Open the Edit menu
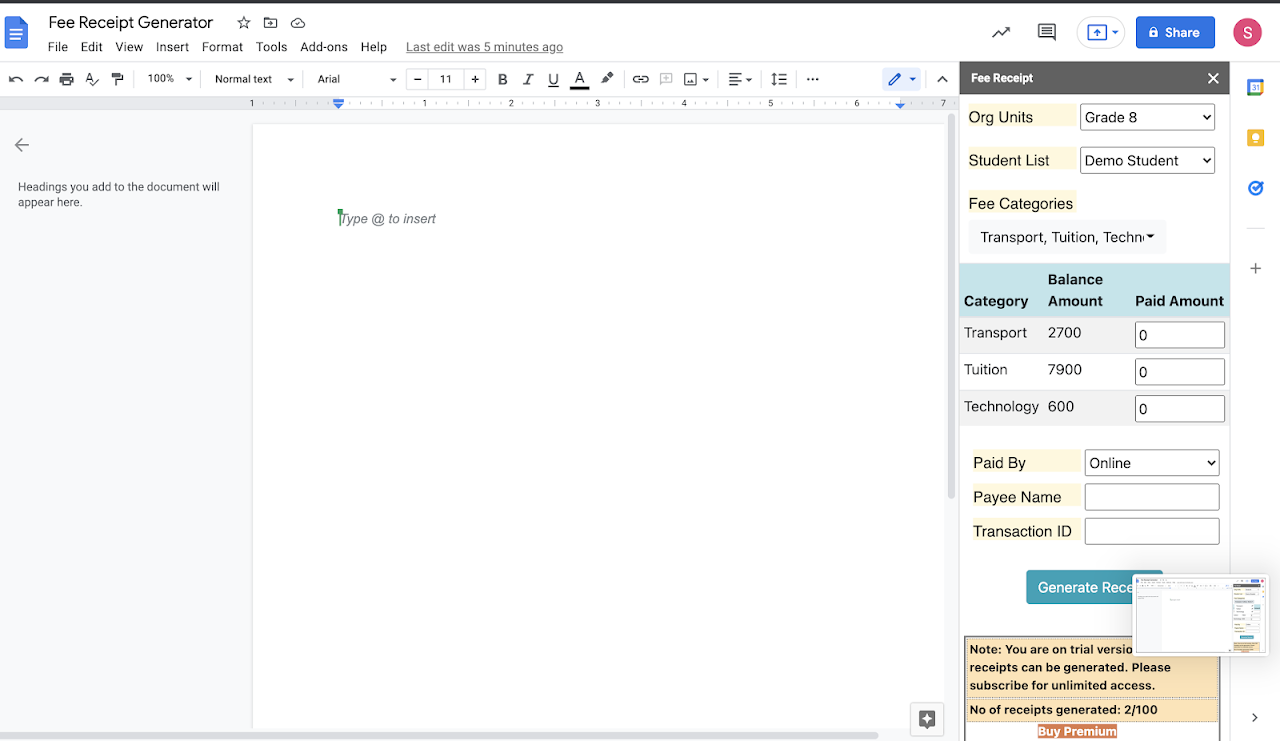1280x741 pixels. coord(92,47)
